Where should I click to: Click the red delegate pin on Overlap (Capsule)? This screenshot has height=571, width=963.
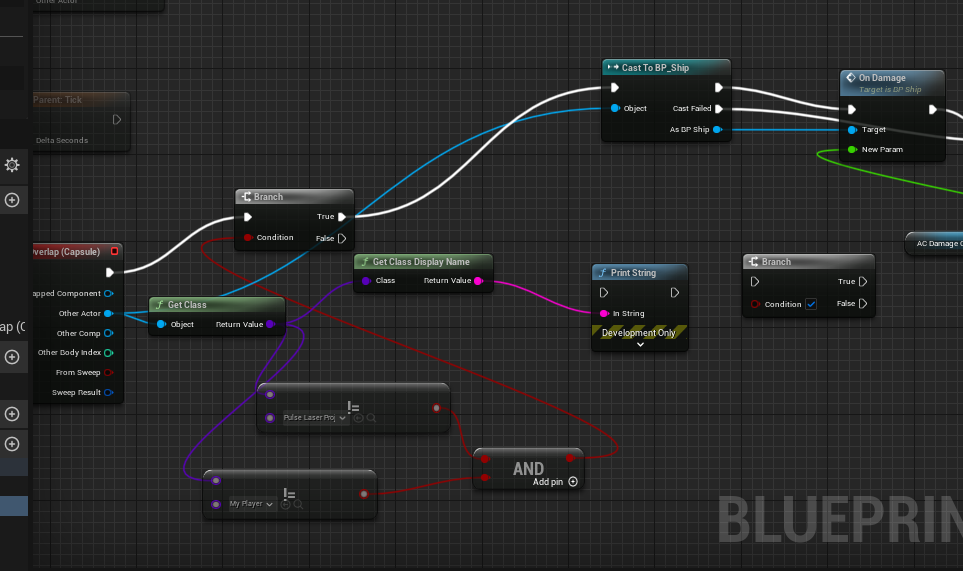pyautogui.click(x=114, y=251)
